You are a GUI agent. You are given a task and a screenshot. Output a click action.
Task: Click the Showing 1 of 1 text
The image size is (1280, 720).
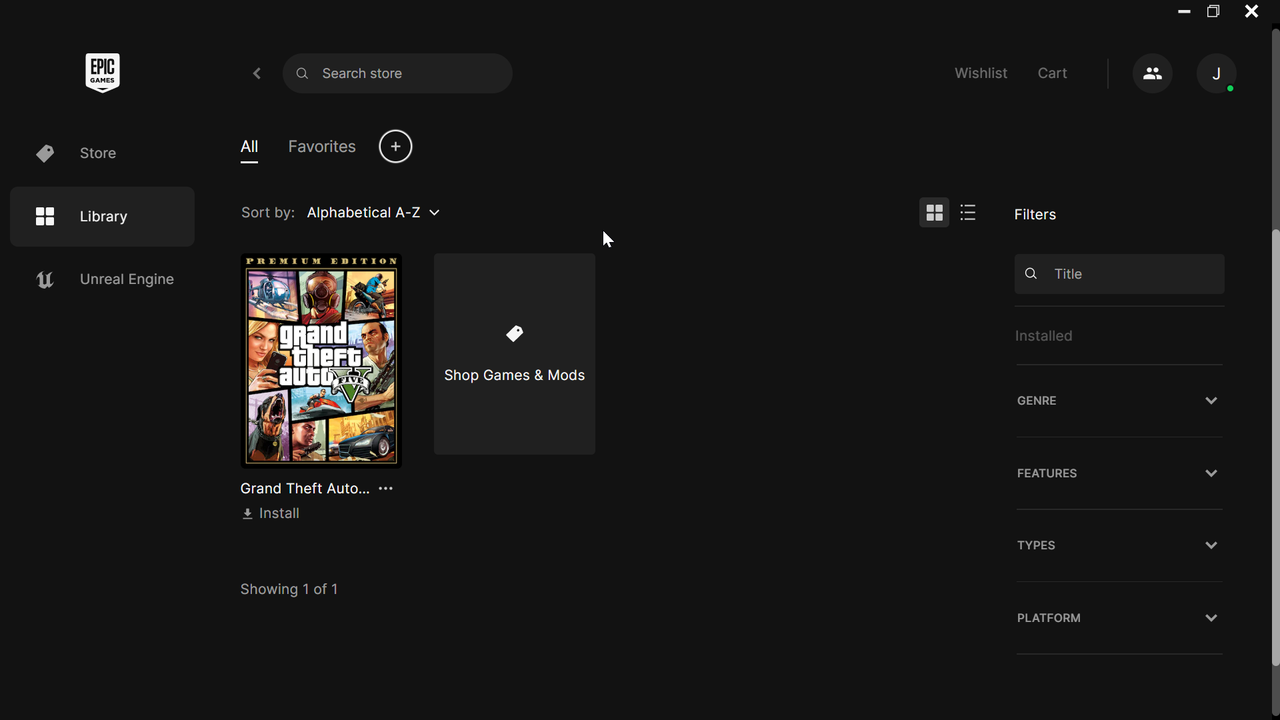289,589
